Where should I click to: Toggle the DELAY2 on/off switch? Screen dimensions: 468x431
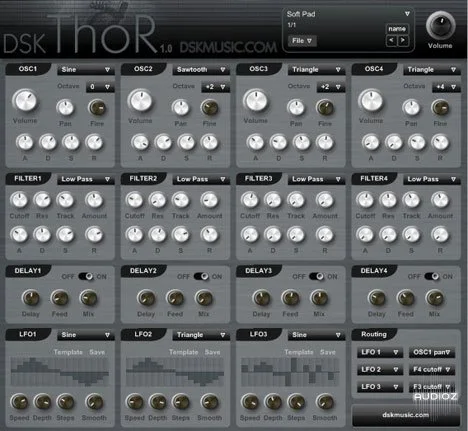[201, 276]
